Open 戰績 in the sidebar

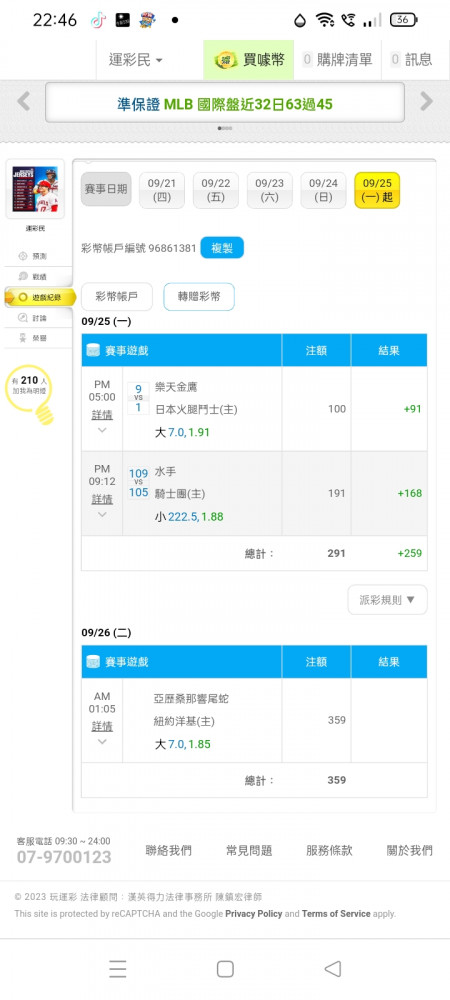[34, 276]
